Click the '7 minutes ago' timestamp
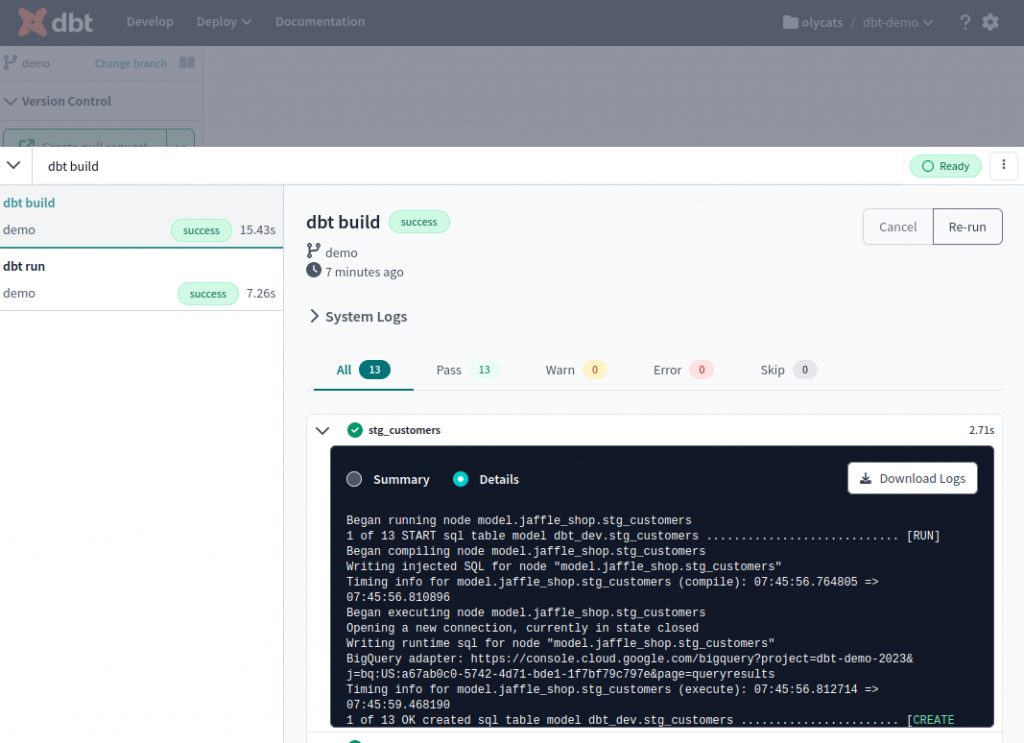The width and height of the screenshot is (1024, 743). 364,272
